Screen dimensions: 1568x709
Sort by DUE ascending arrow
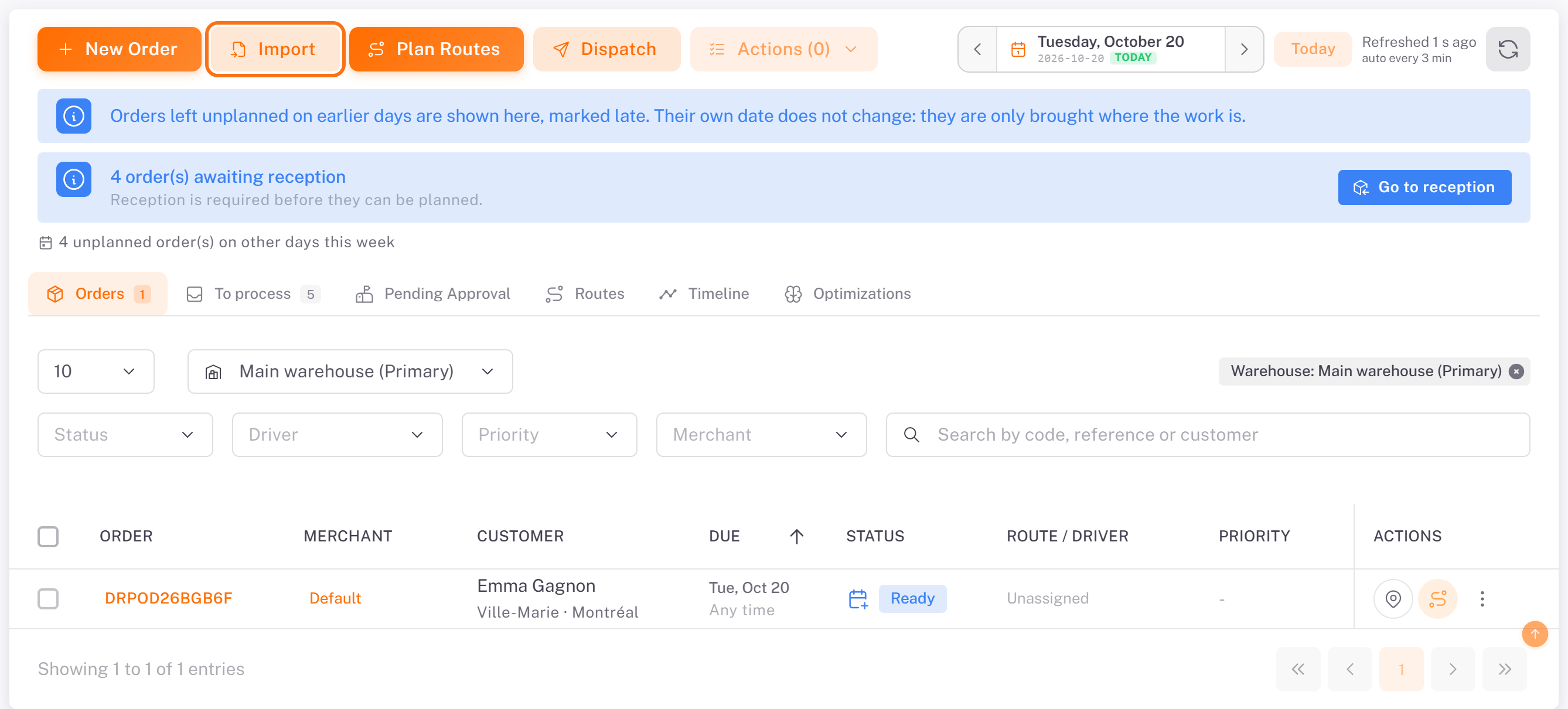[796, 536]
